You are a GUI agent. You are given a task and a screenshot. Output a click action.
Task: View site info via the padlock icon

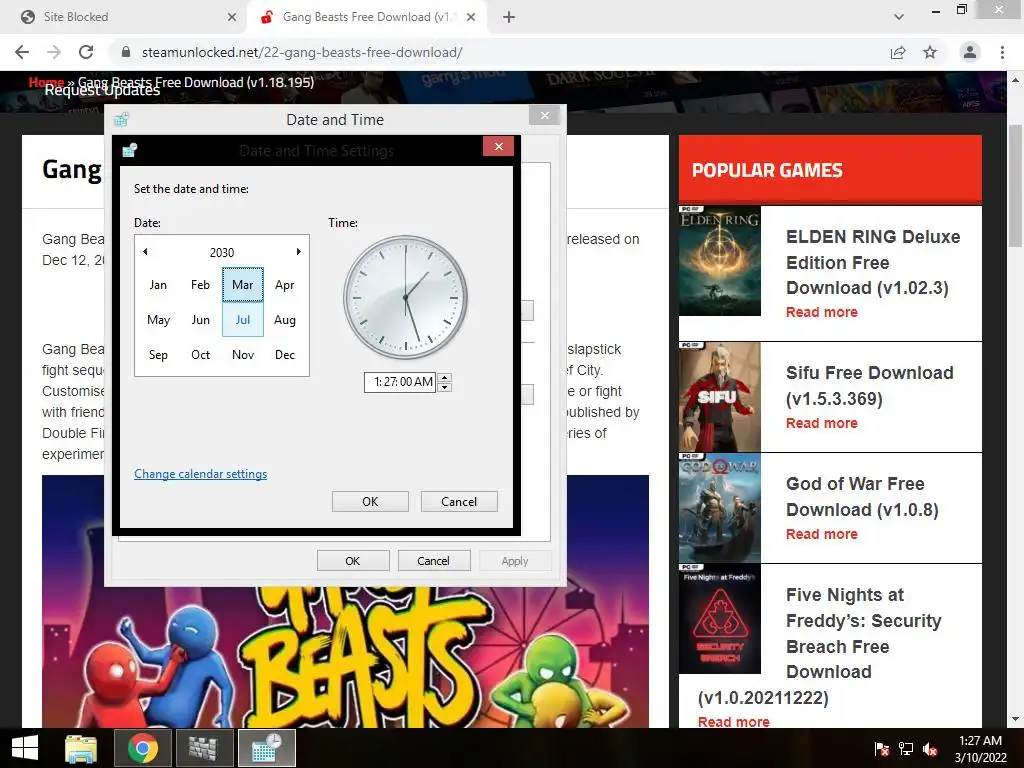point(126,52)
